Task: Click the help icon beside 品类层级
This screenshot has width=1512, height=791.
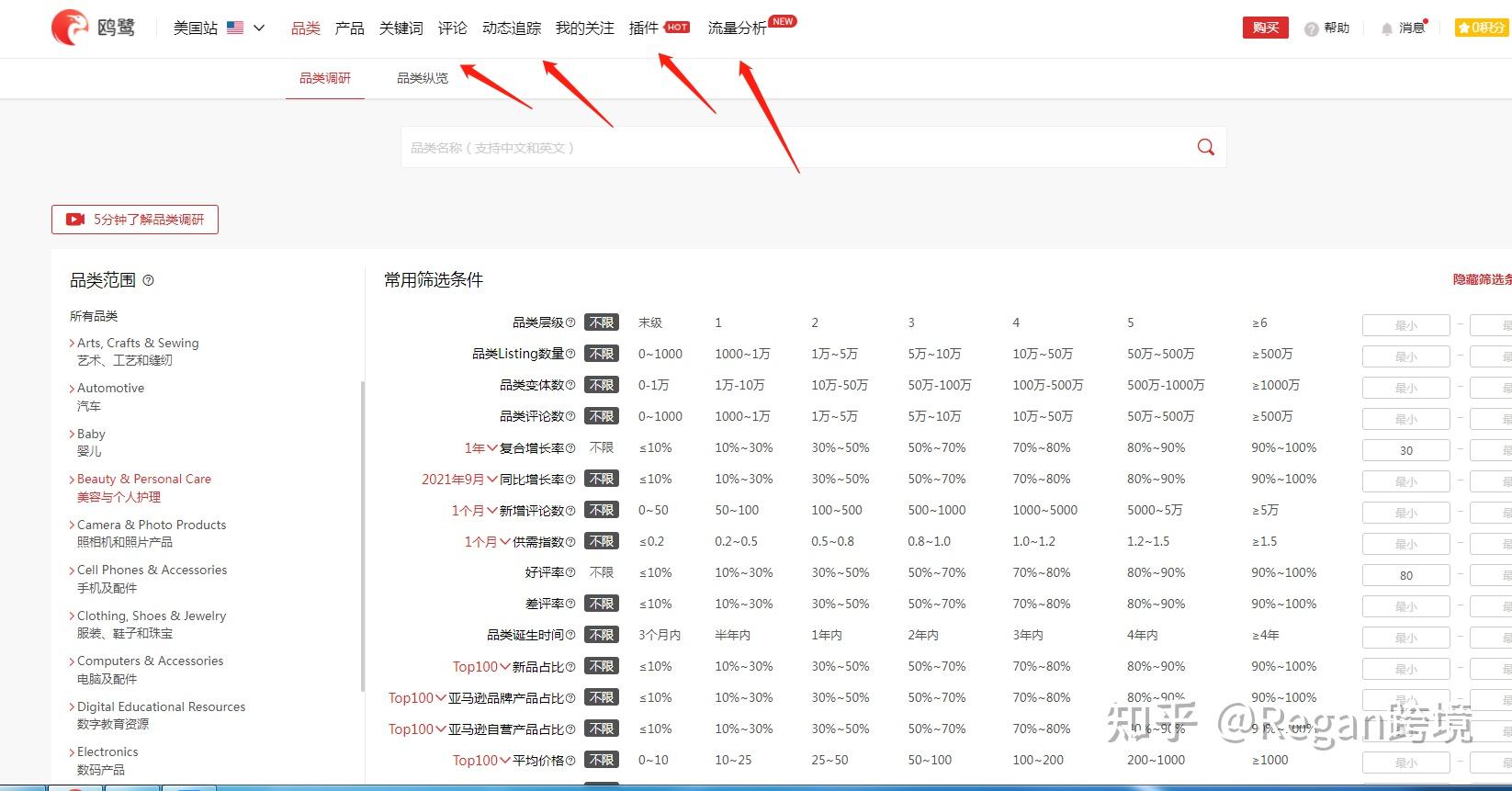Action: tap(570, 322)
